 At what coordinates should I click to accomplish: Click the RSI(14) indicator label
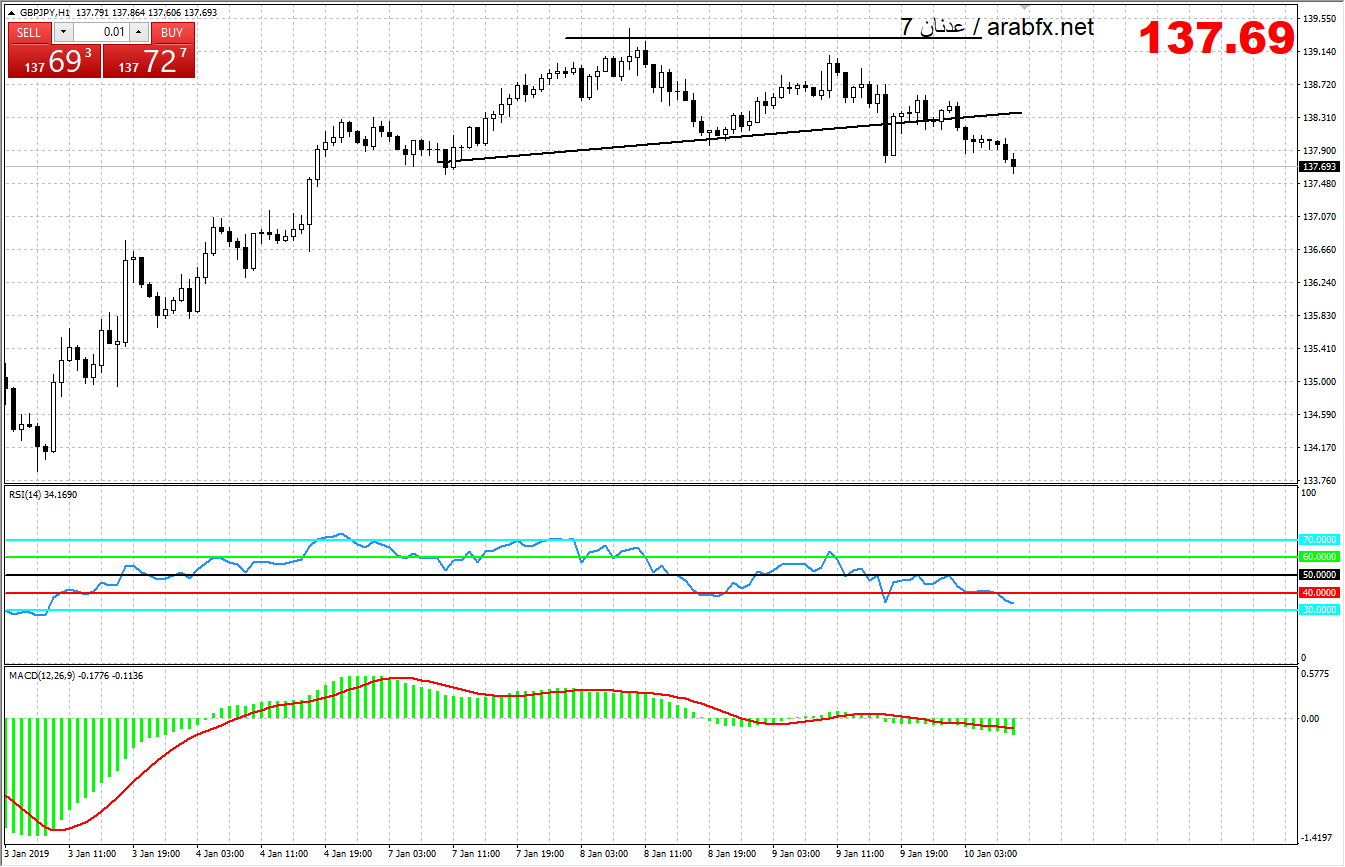[42, 494]
